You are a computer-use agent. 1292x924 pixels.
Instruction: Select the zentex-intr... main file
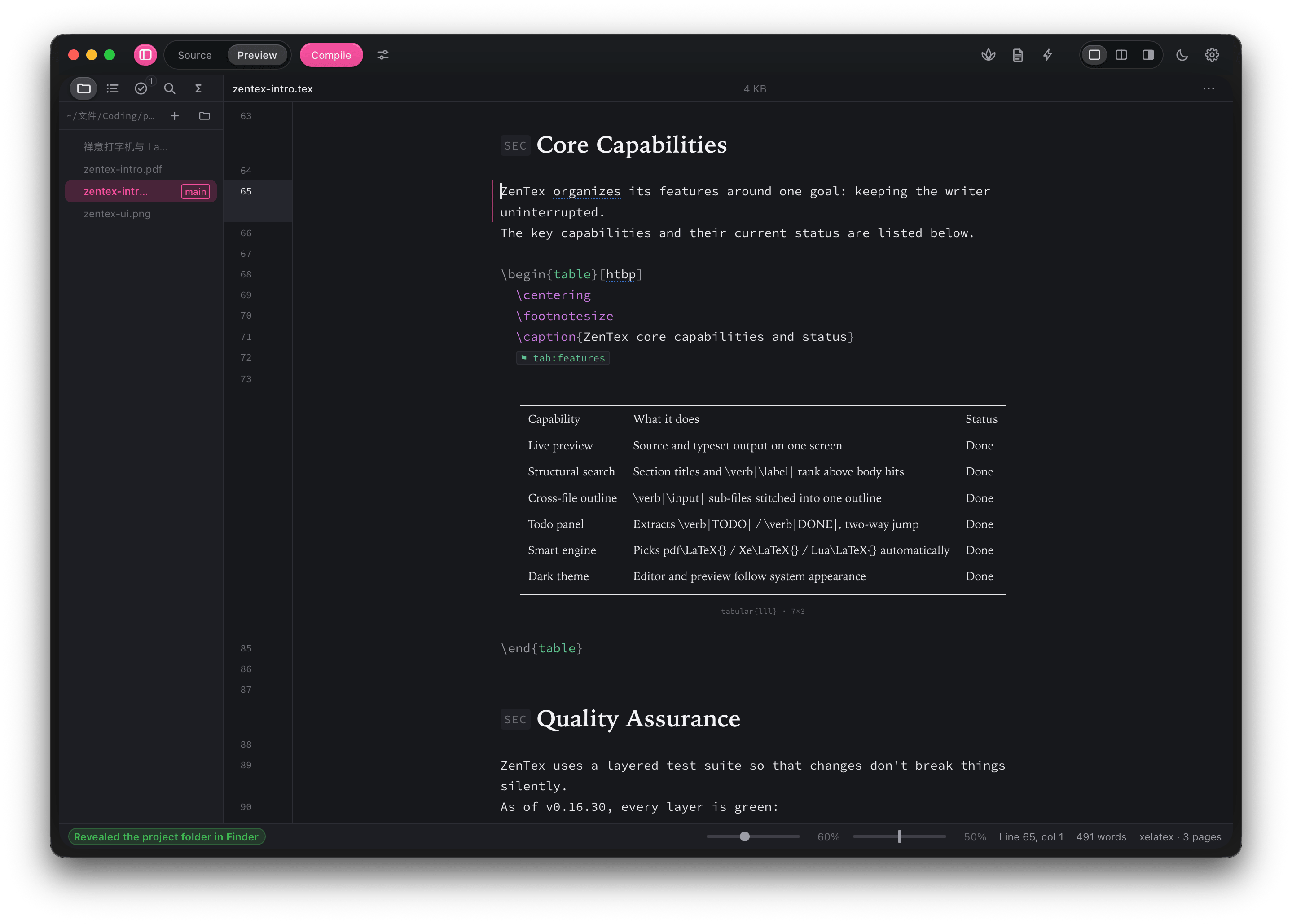pos(141,191)
